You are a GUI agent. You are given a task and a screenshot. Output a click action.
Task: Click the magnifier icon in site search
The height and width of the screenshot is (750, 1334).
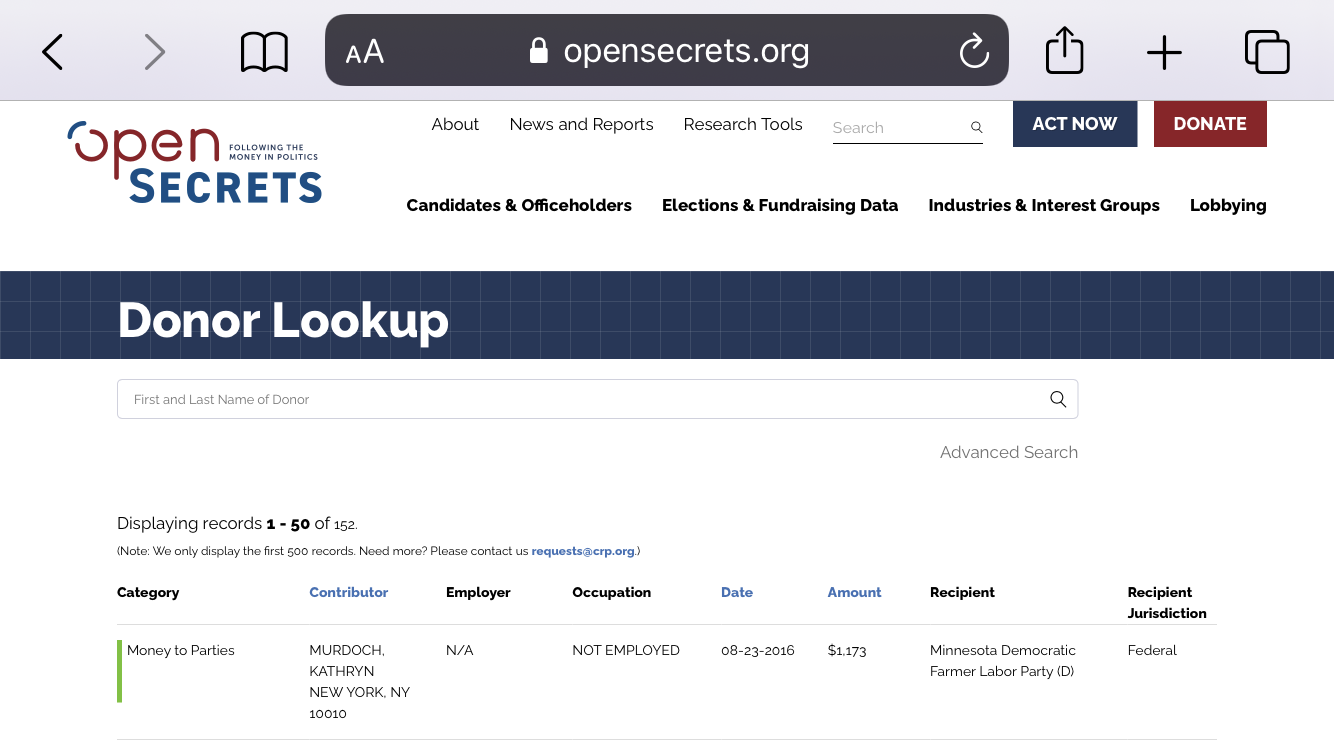pos(976,127)
